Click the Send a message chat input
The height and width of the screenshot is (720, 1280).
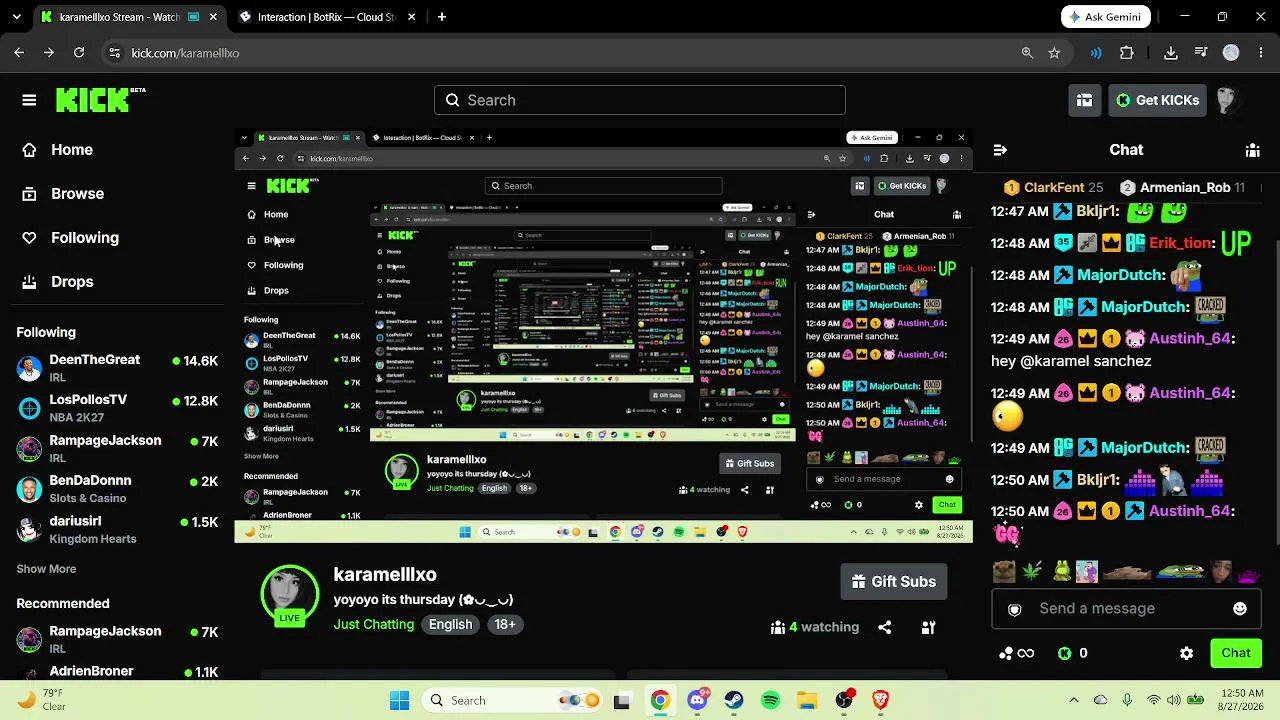pyautogui.click(x=1125, y=609)
